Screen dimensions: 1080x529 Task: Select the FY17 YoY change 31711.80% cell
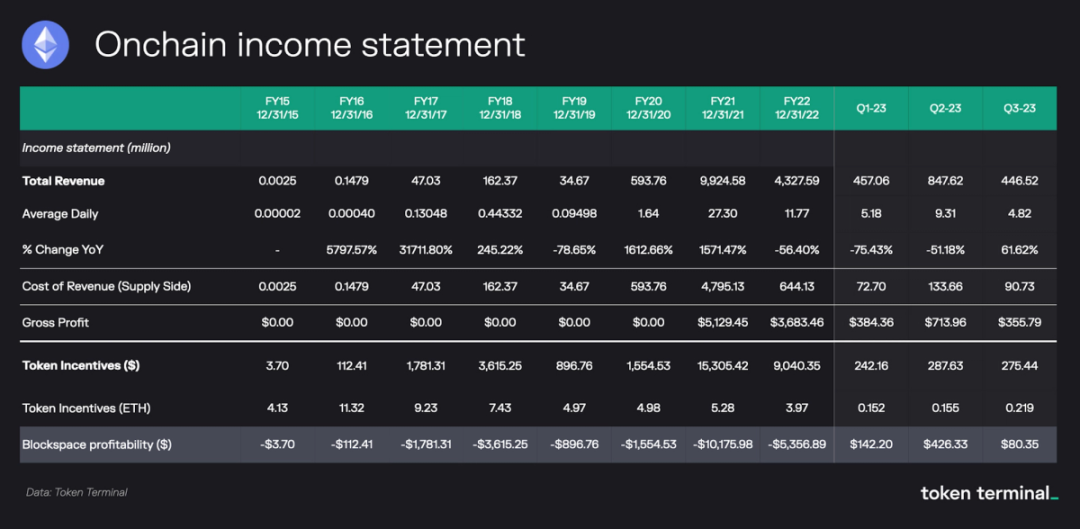[x=426, y=250]
